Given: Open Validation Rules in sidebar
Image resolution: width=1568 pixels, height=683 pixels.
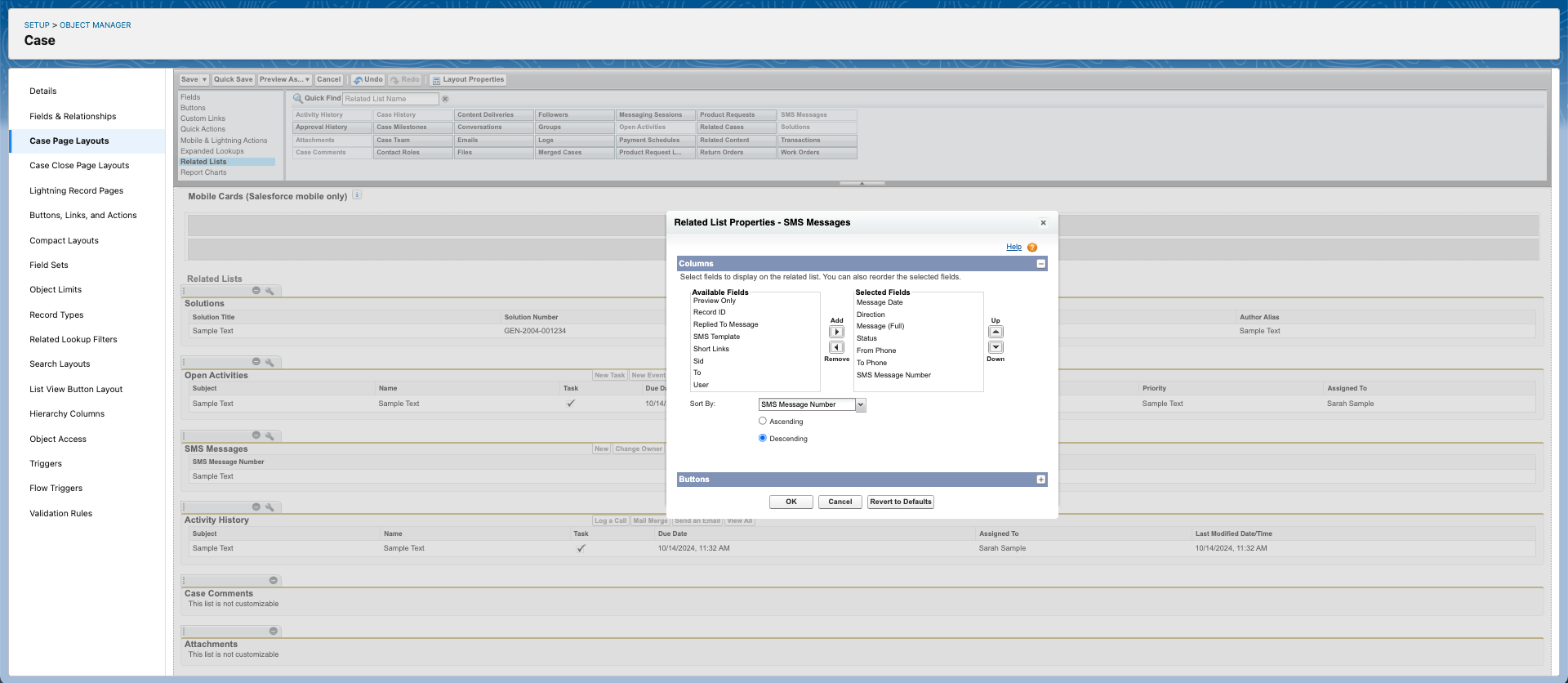Looking at the screenshot, I should click(x=61, y=513).
